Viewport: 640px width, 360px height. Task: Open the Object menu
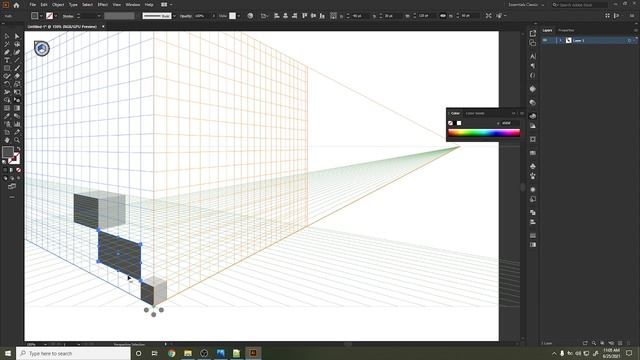58,5
